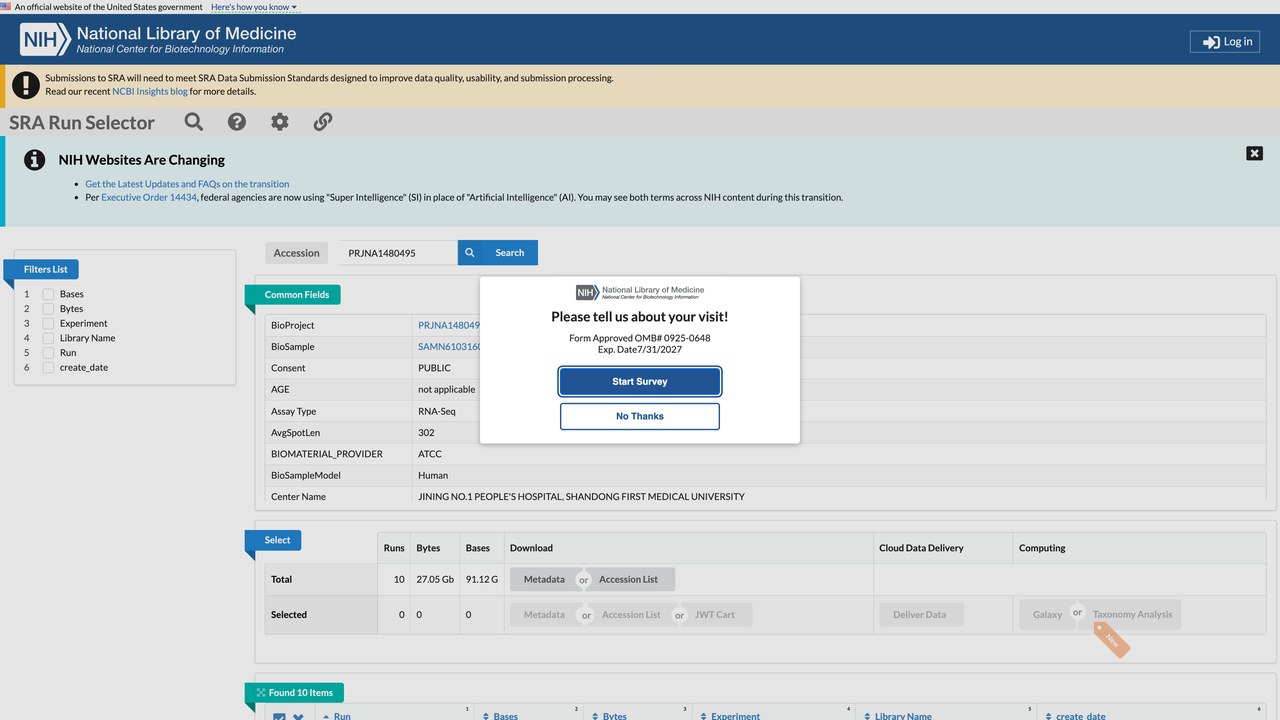Click the Found 10 Items label
The image size is (1280, 720).
point(300,692)
